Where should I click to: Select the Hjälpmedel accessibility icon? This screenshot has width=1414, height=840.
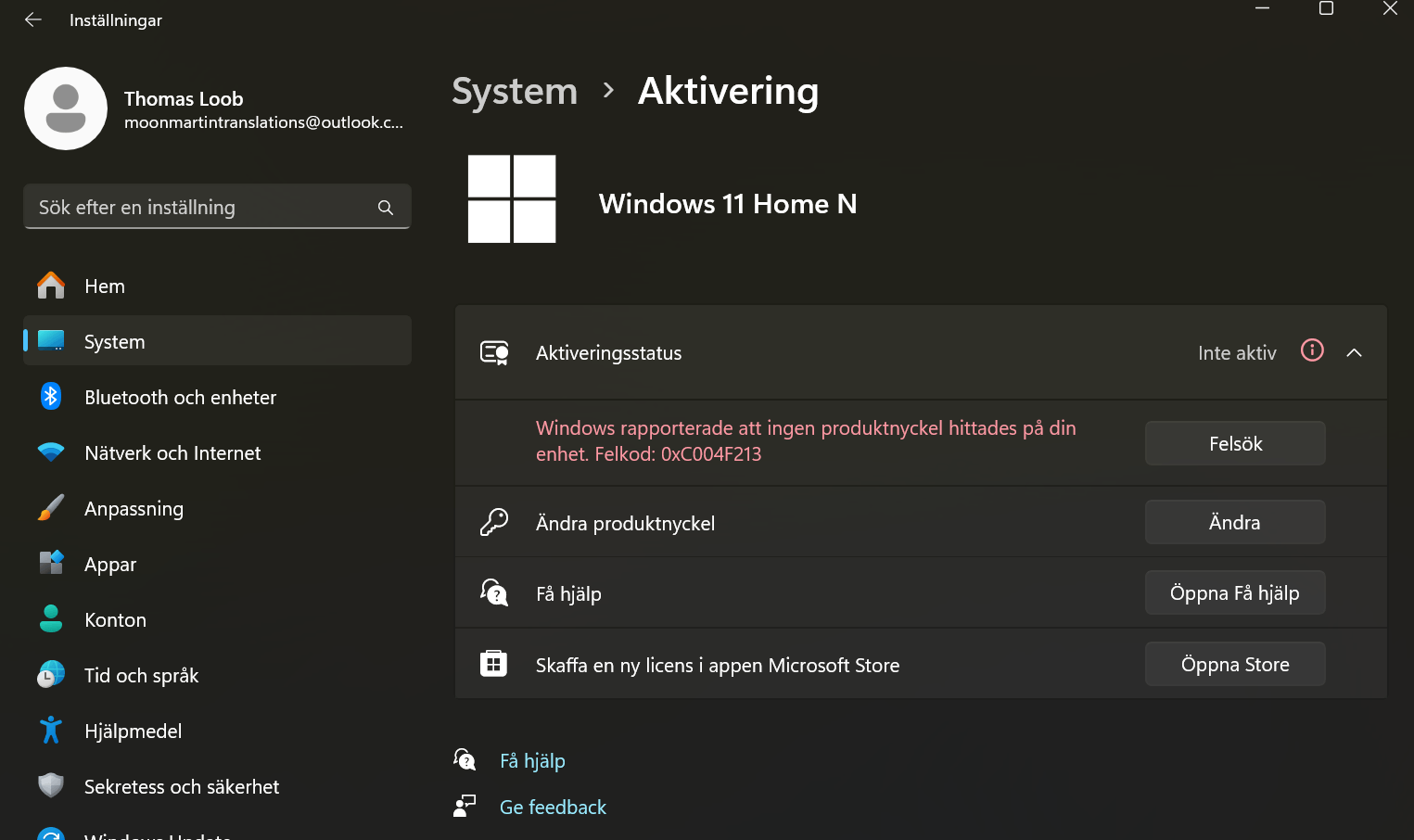(x=51, y=730)
